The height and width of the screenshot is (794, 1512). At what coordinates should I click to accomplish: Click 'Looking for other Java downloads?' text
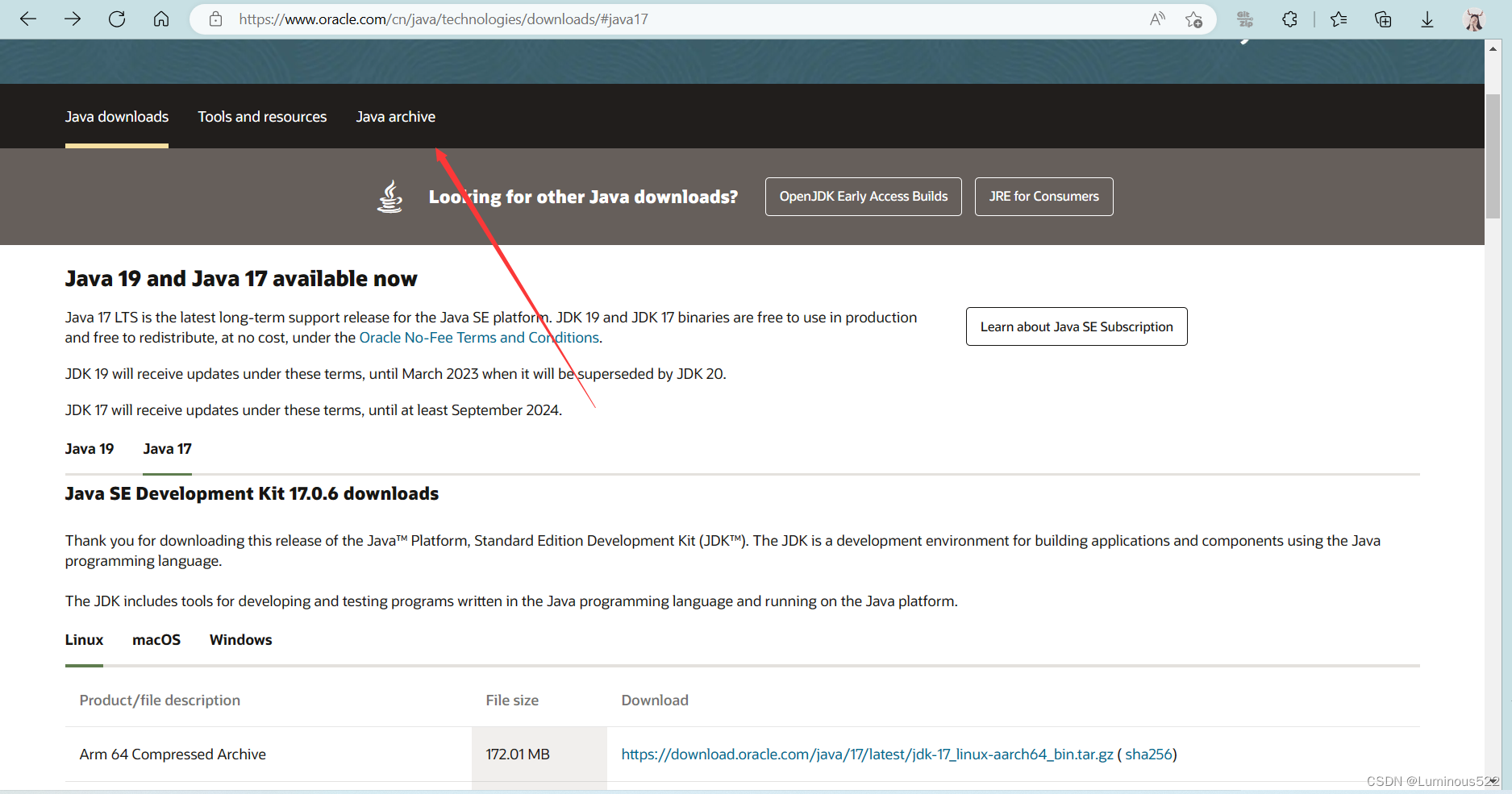(583, 197)
